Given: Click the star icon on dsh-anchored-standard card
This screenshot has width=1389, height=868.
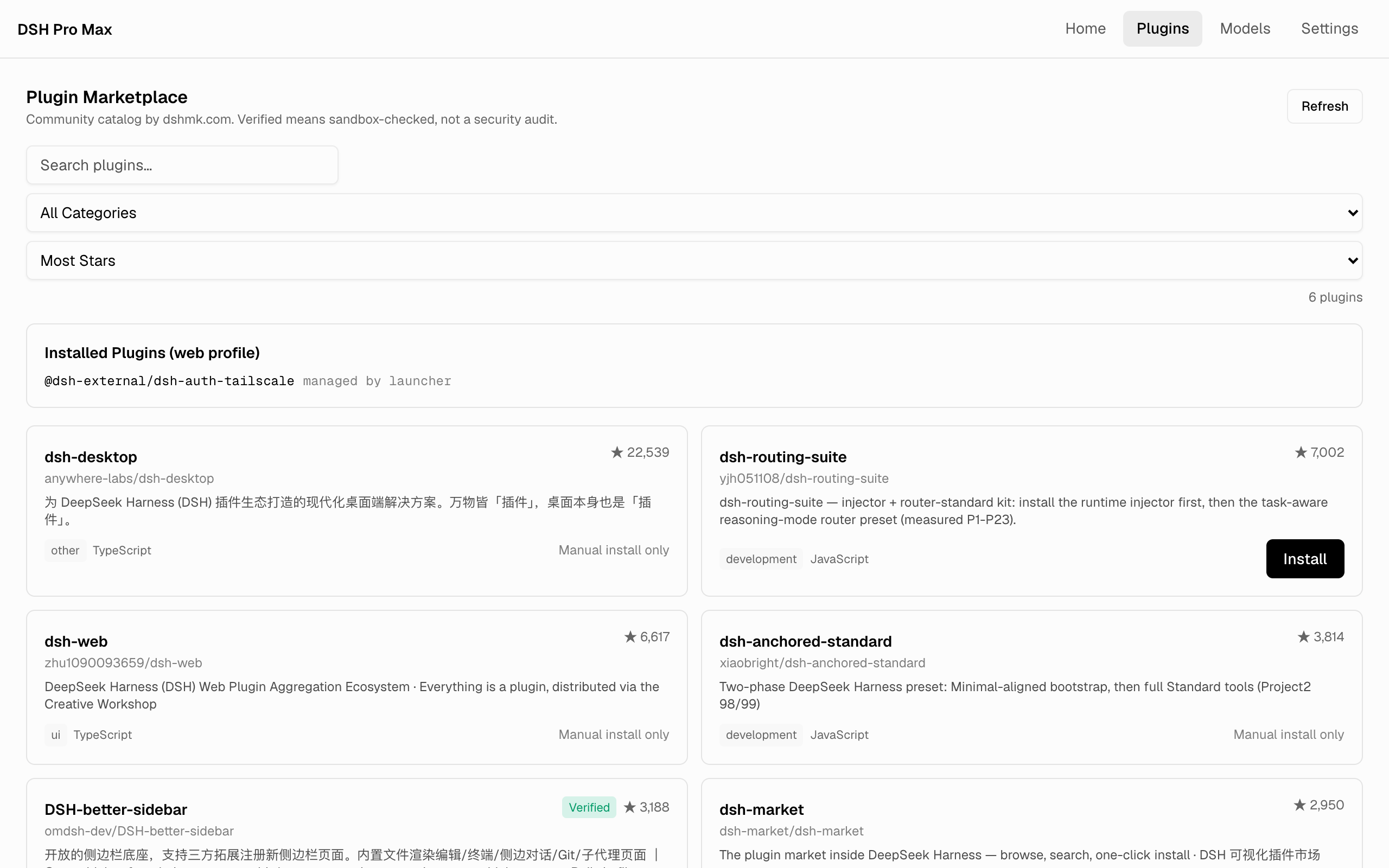Looking at the screenshot, I should click(1303, 637).
